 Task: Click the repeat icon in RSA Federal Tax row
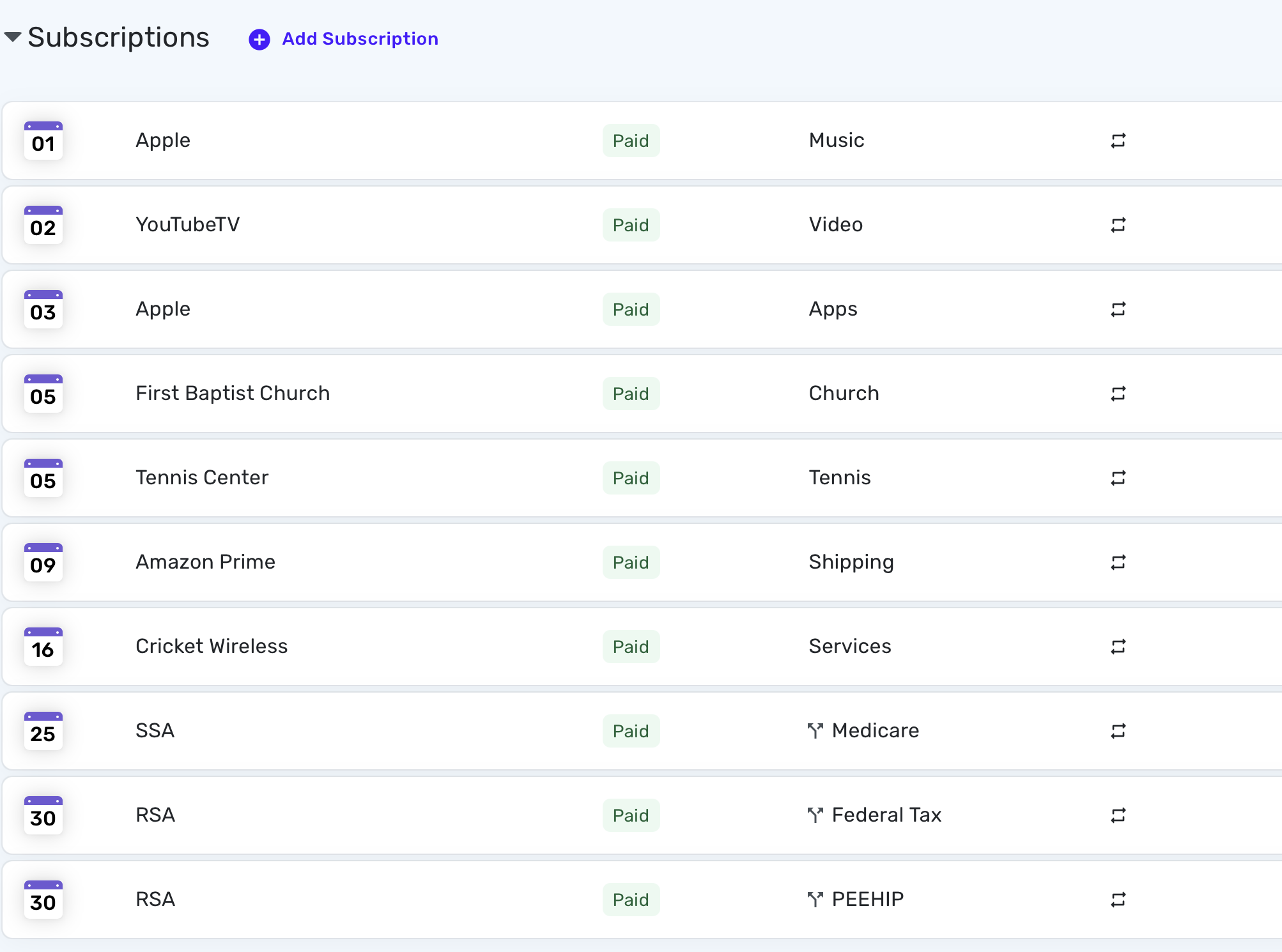pyautogui.click(x=1118, y=815)
